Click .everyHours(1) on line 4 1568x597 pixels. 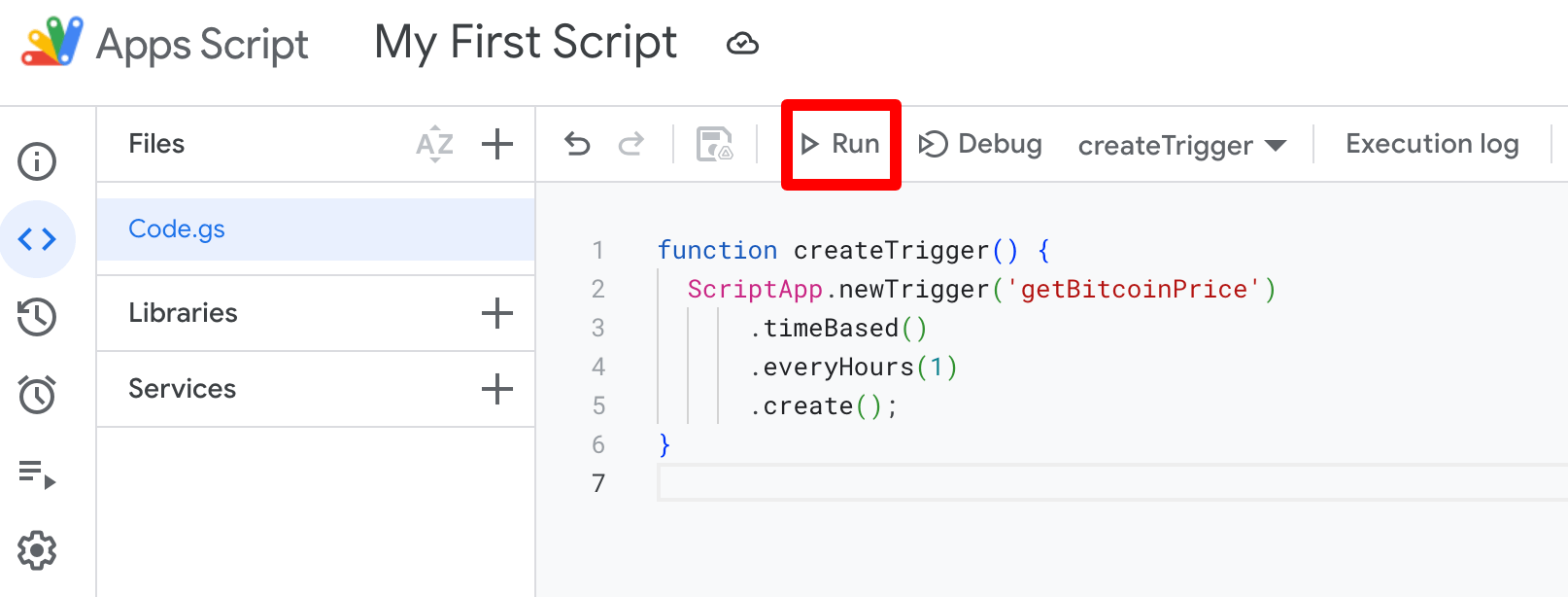[853, 367]
